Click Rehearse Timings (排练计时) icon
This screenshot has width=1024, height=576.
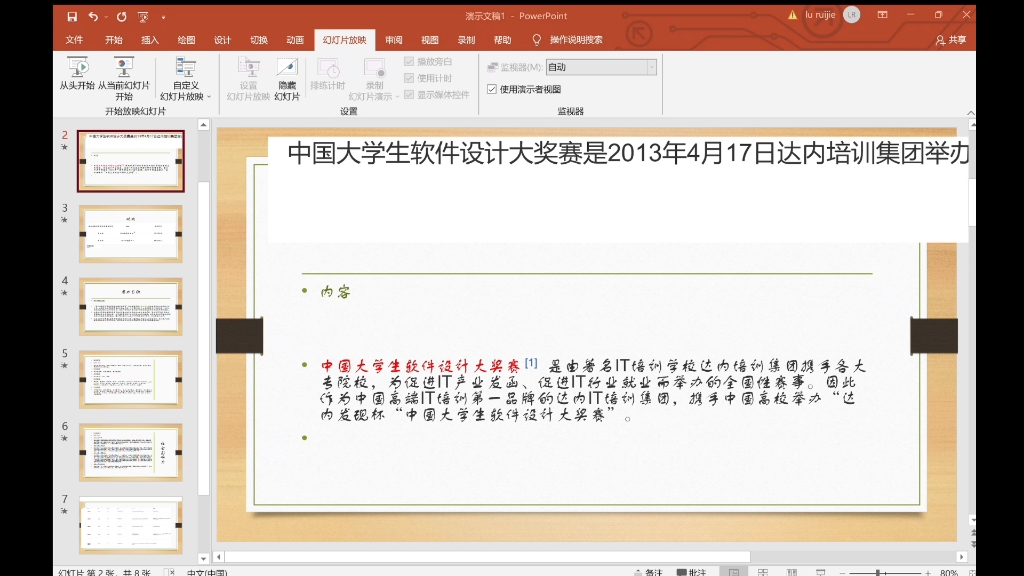pos(327,68)
